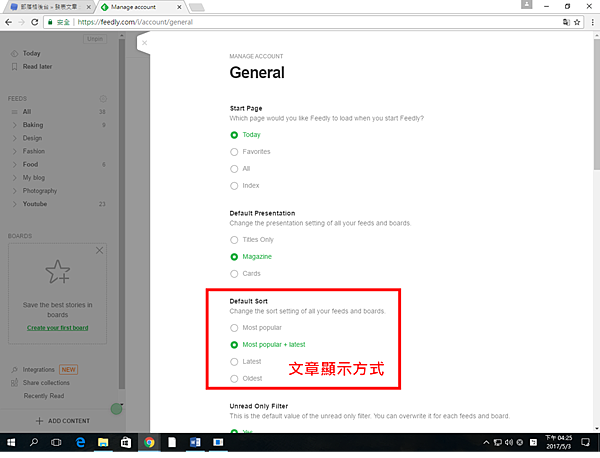600x458 pixels.
Task: Expand the Food feed folder
Action: click(x=15, y=165)
